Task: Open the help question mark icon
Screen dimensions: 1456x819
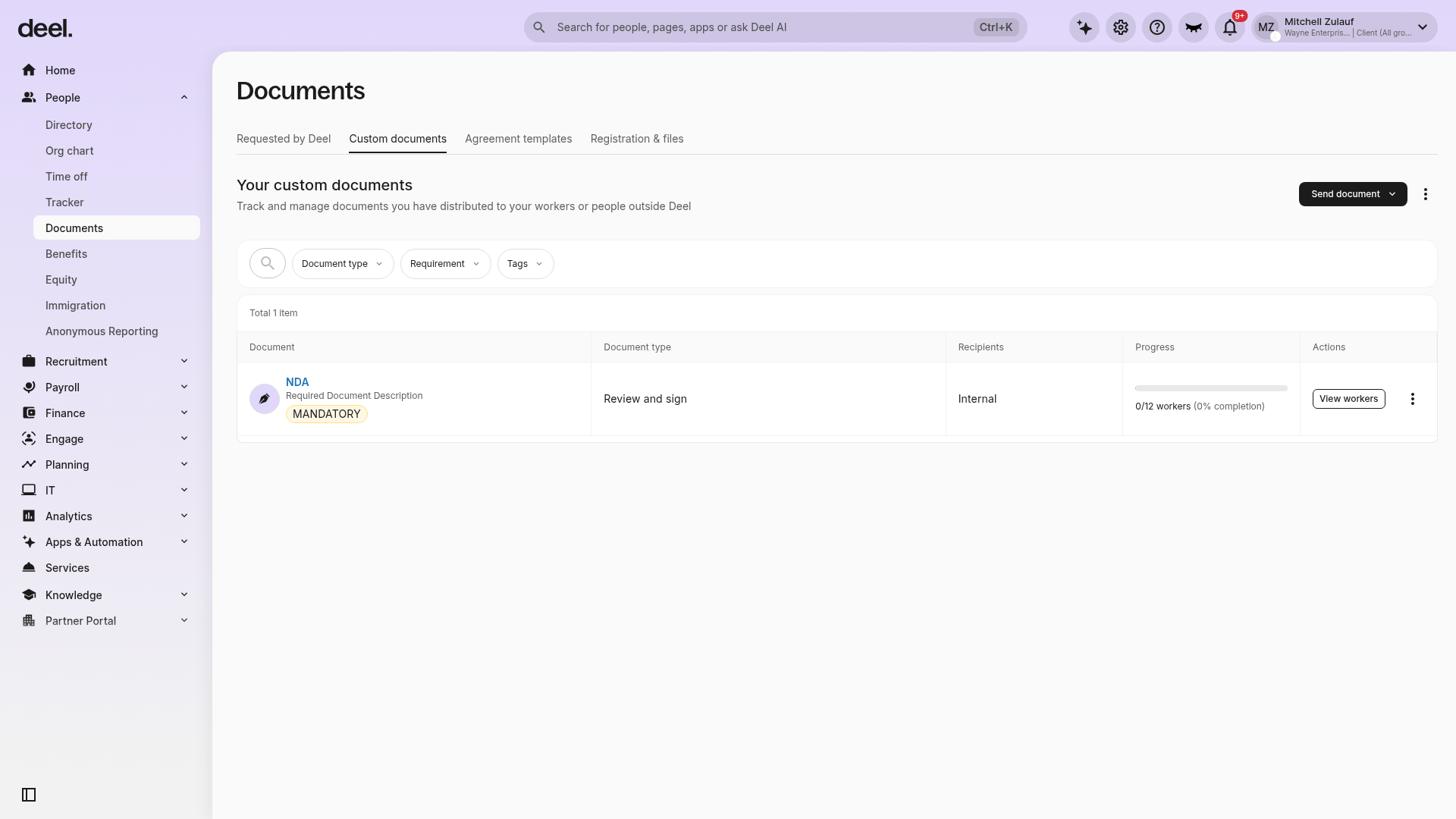Action: [1157, 27]
